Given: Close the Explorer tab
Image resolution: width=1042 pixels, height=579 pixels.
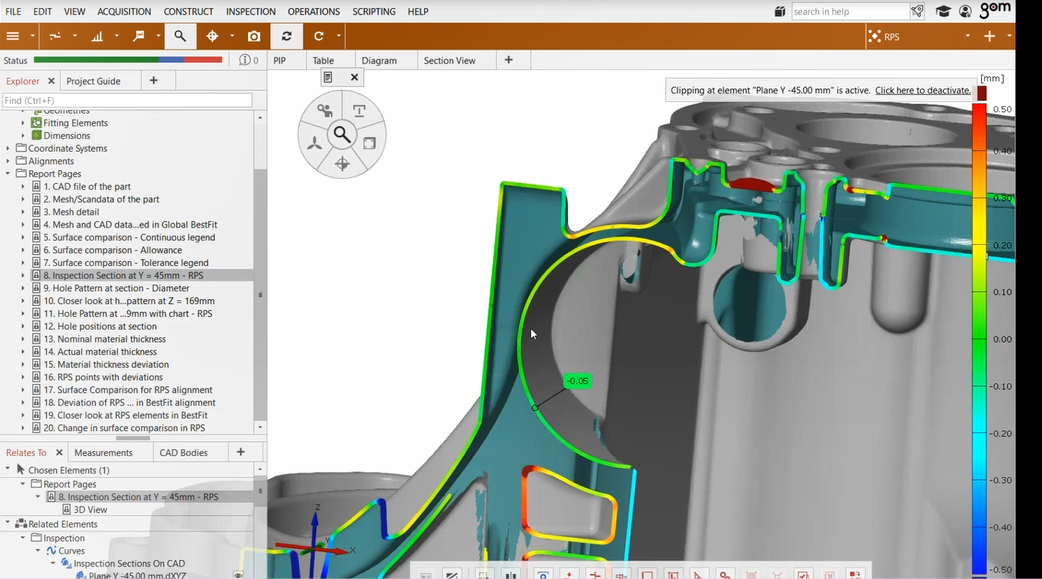Looking at the screenshot, I should [50, 81].
